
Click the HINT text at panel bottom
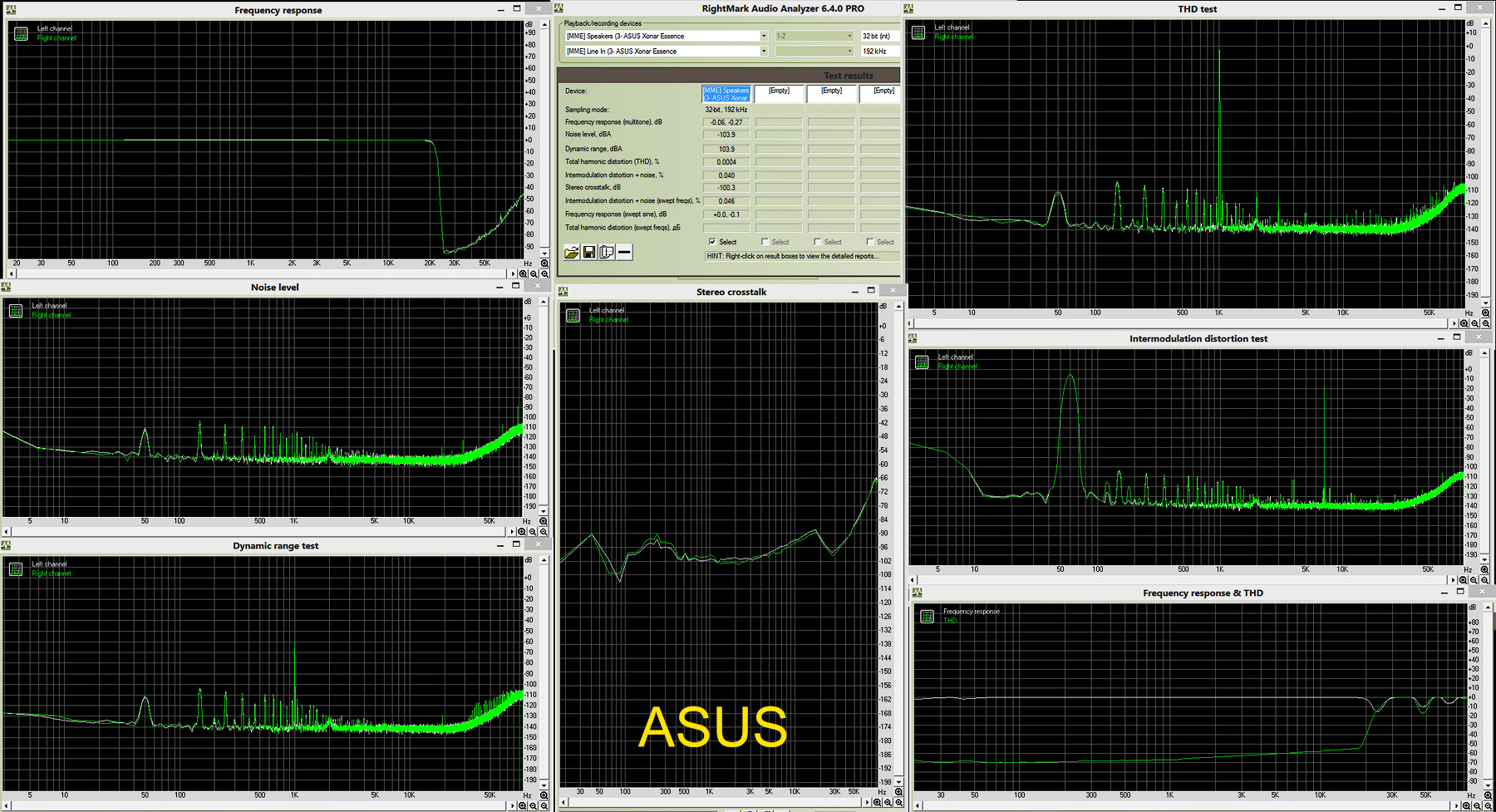tap(791, 256)
